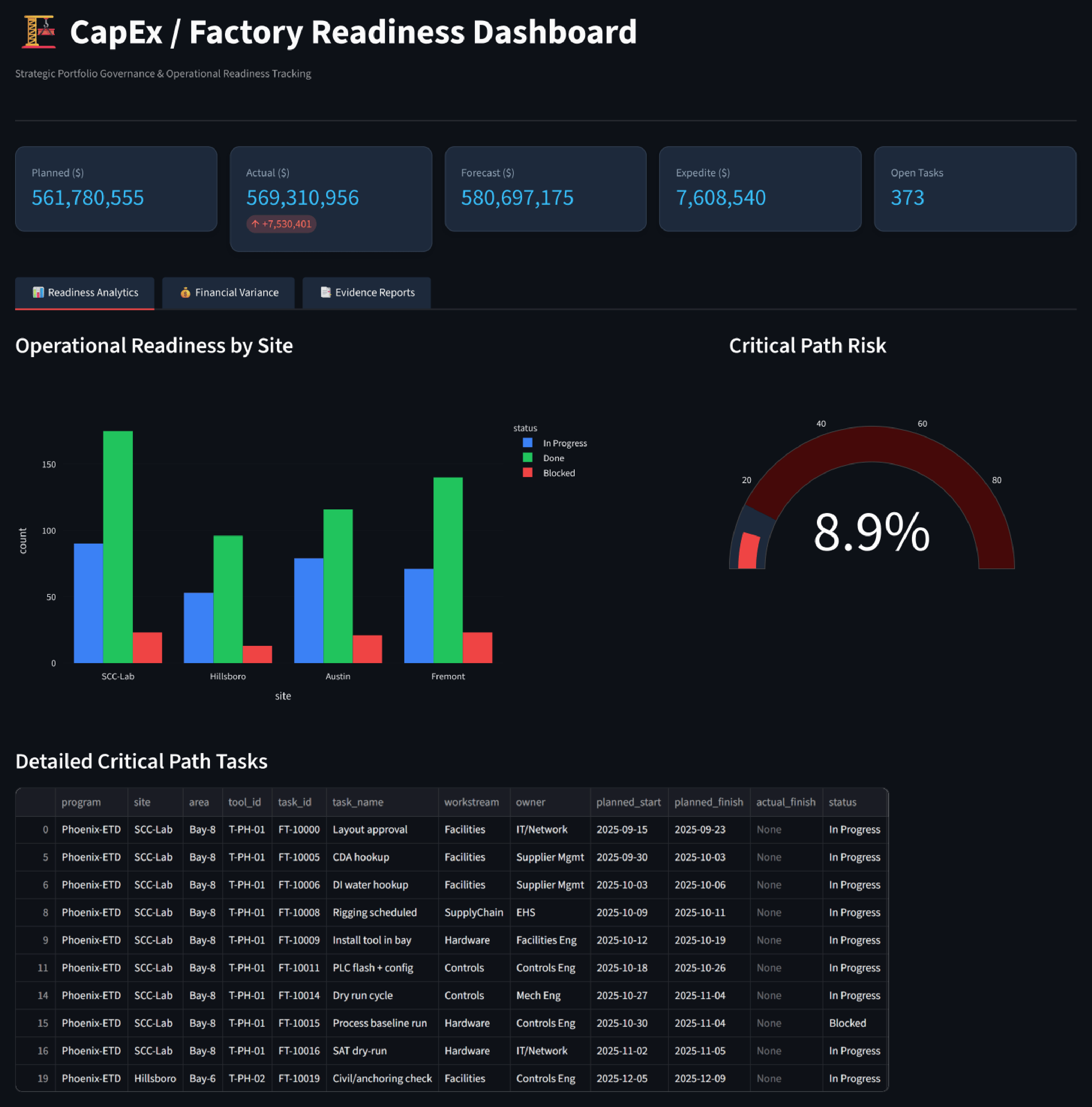1092x1107 pixels.
Task: Open the Evidence Reports tab
Action: [x=367, y=293]
